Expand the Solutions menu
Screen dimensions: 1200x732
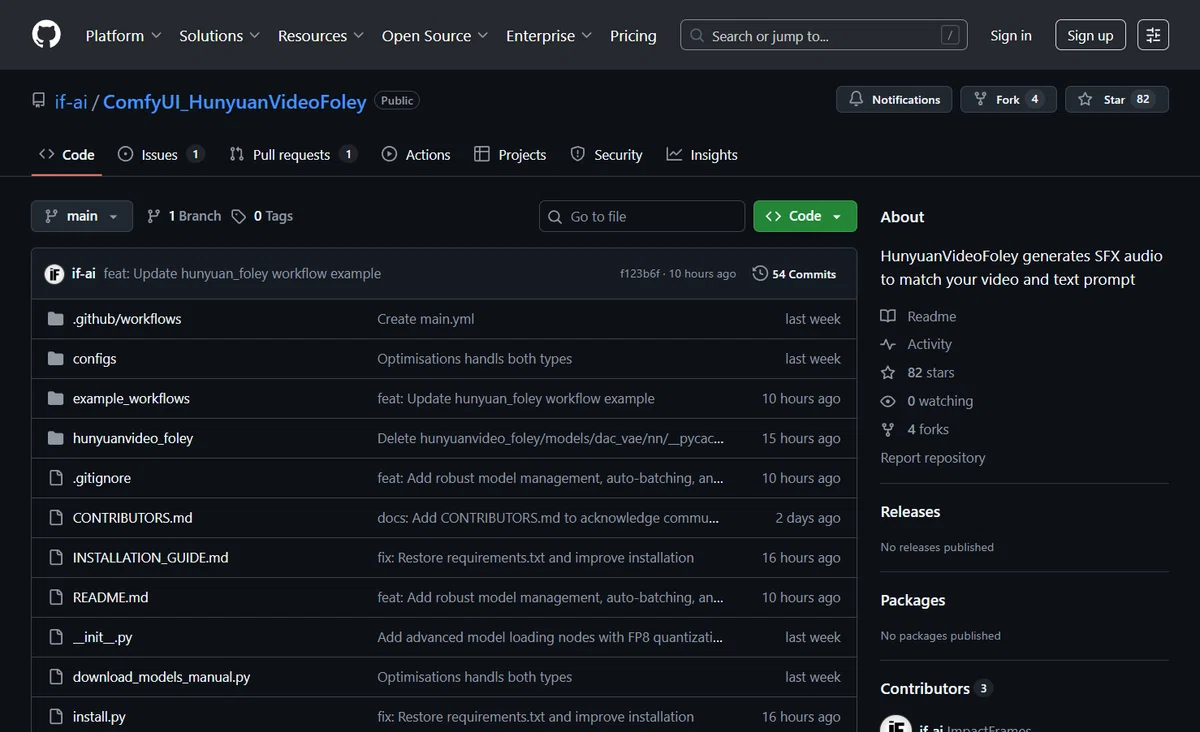(x=219, y=35)
